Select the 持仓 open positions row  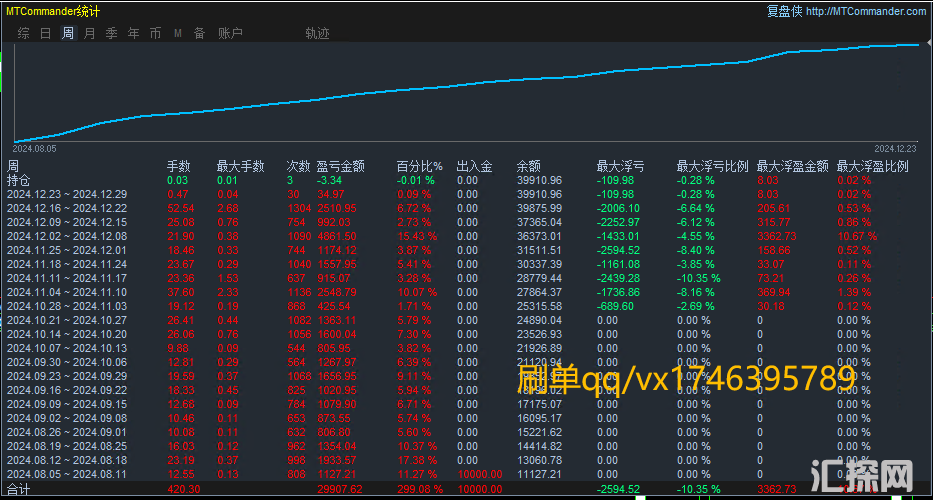tap(19, 180)
